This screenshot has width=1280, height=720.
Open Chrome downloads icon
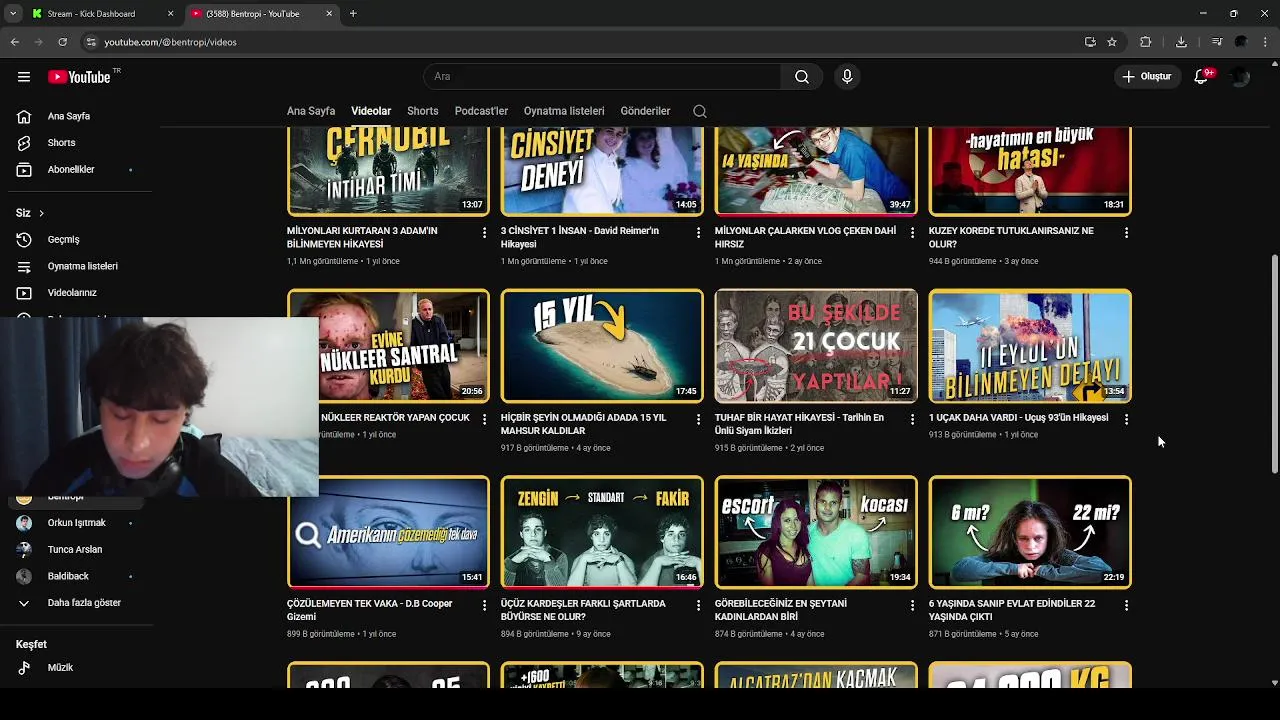tap(1181, 42)
